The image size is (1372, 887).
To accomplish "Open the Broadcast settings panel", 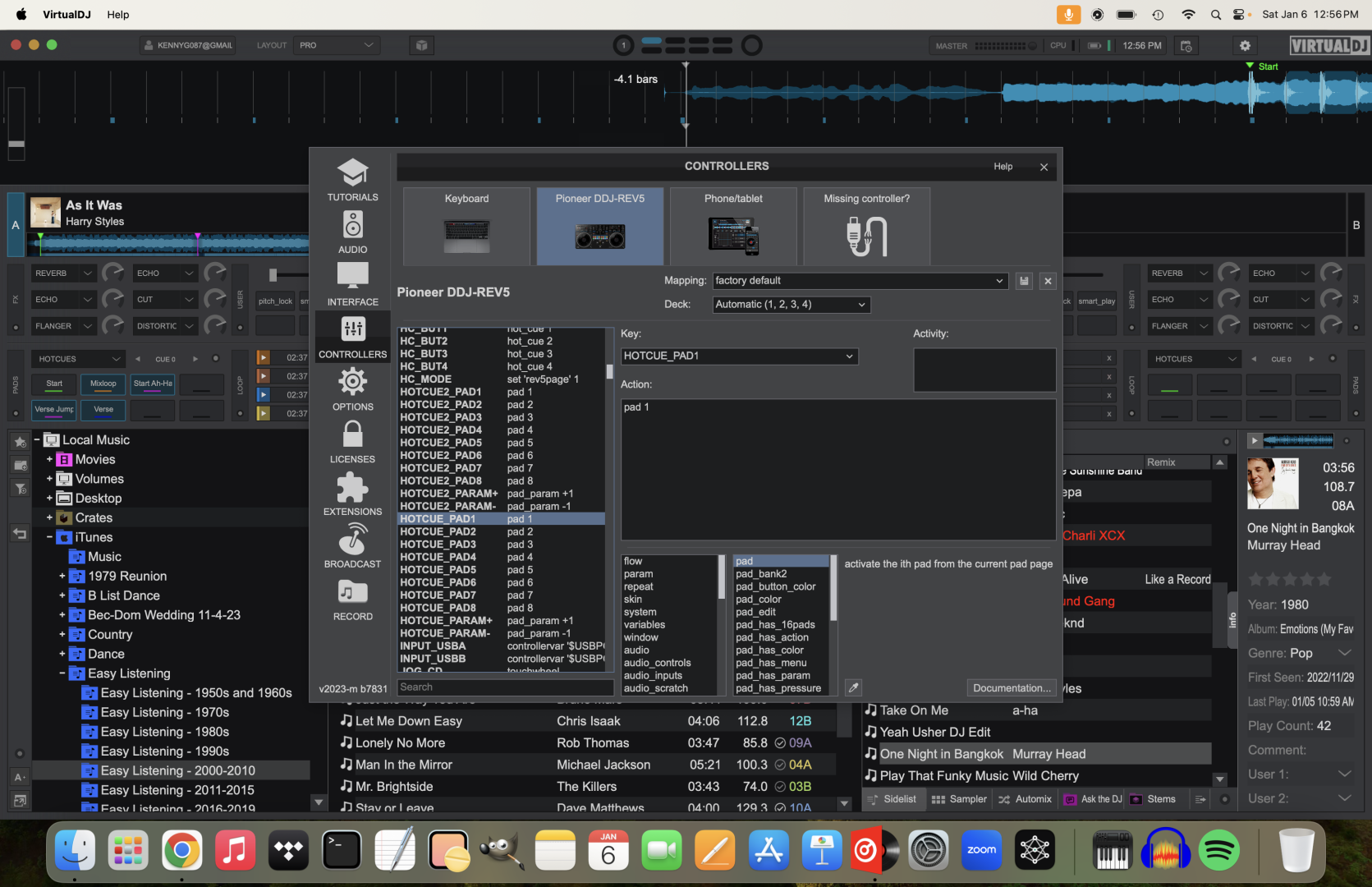I will 352,545.
